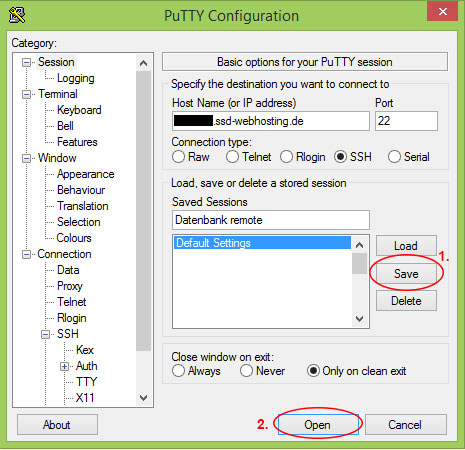The height and width of the screenshot is (450, 465).
Task: Focus the Port input field
Action: 406,121
